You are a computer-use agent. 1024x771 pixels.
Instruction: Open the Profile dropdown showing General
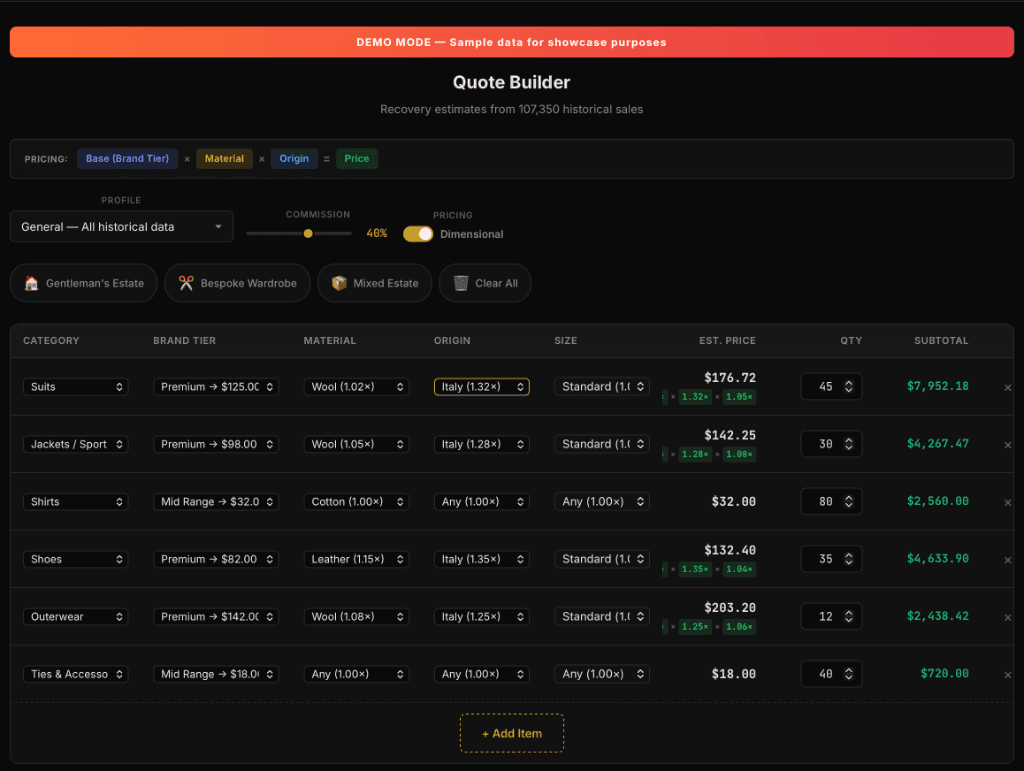point(121,226)
